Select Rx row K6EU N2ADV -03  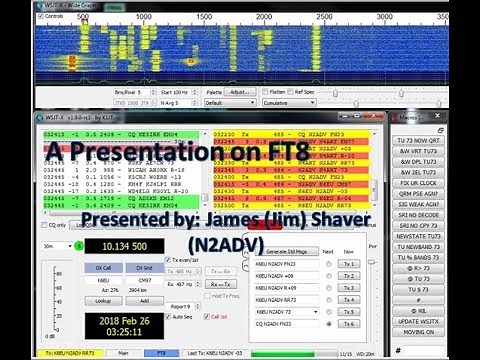[x=291, y=191]
